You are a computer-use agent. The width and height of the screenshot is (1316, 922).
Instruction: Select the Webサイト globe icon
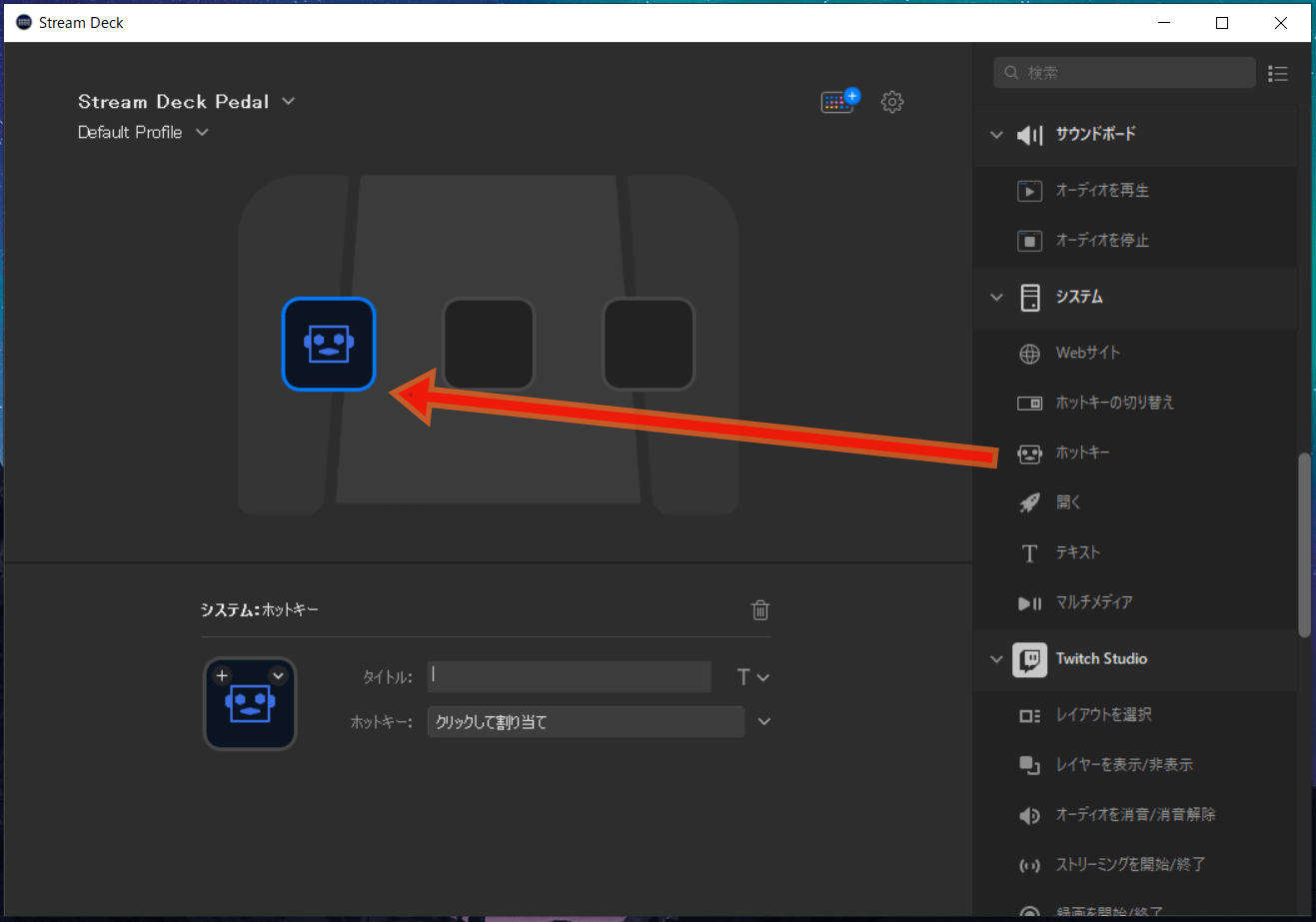pyautogui.click(x=1029, y=354)
